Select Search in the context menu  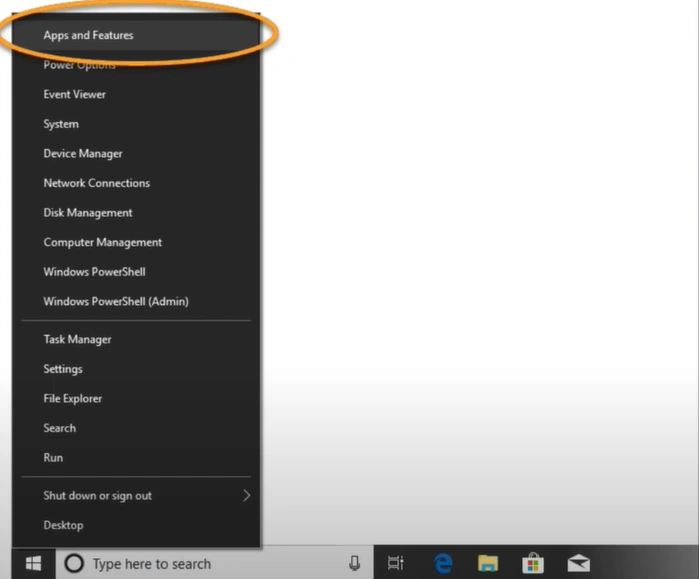pos(136,428)
